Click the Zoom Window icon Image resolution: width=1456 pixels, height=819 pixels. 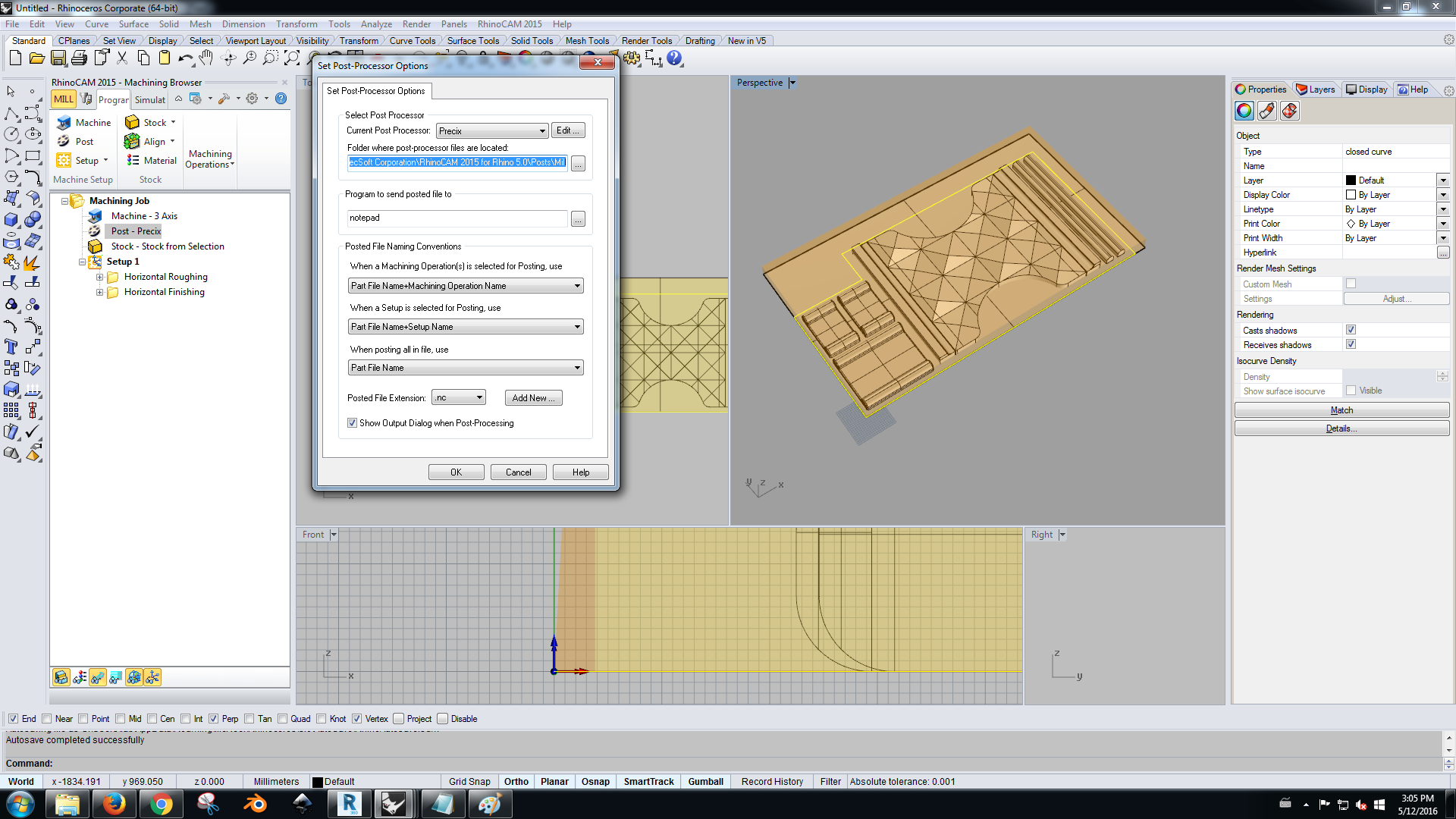click(271, 58)
